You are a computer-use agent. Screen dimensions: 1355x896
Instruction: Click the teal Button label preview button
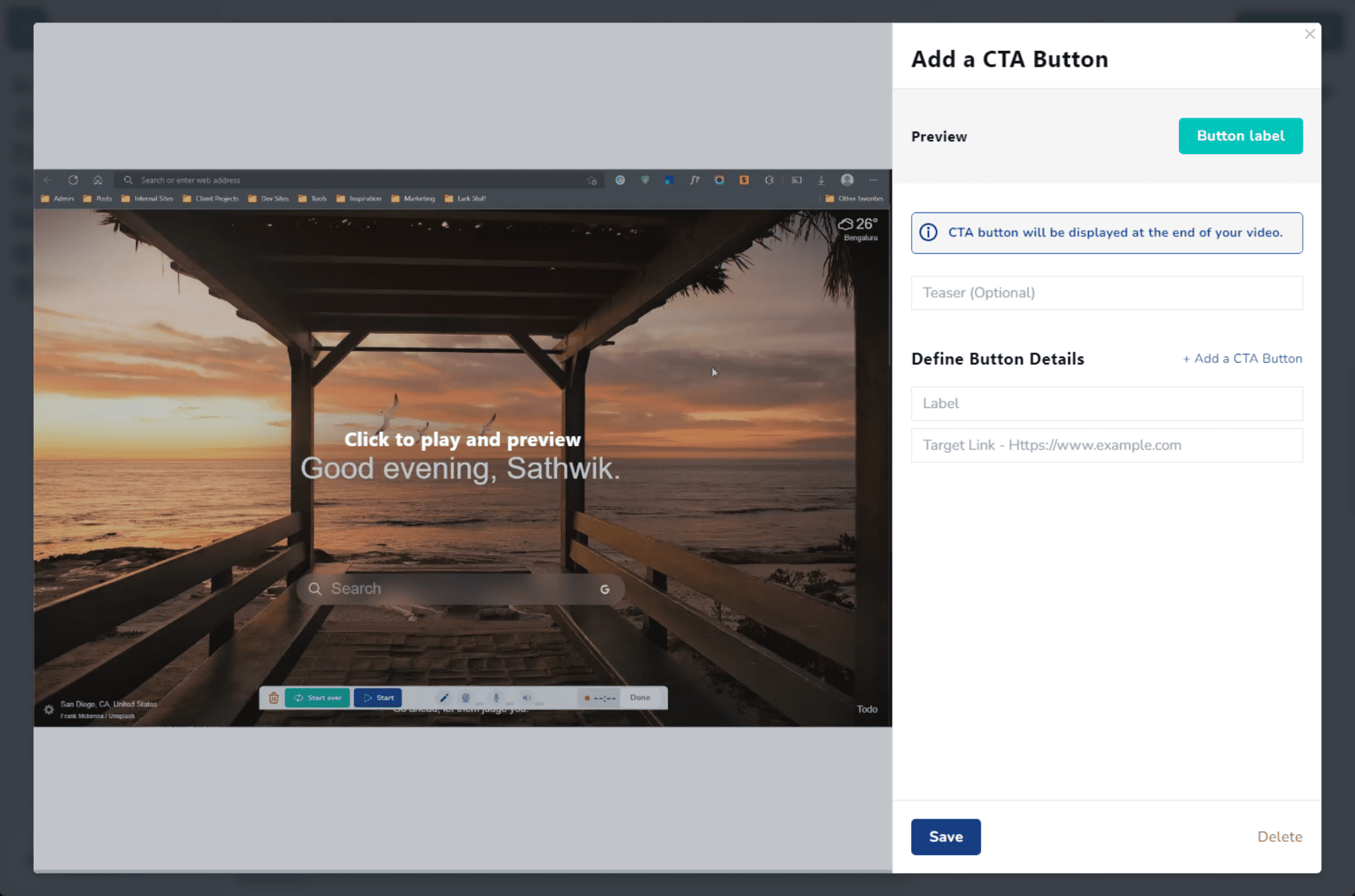(1241, 136)
